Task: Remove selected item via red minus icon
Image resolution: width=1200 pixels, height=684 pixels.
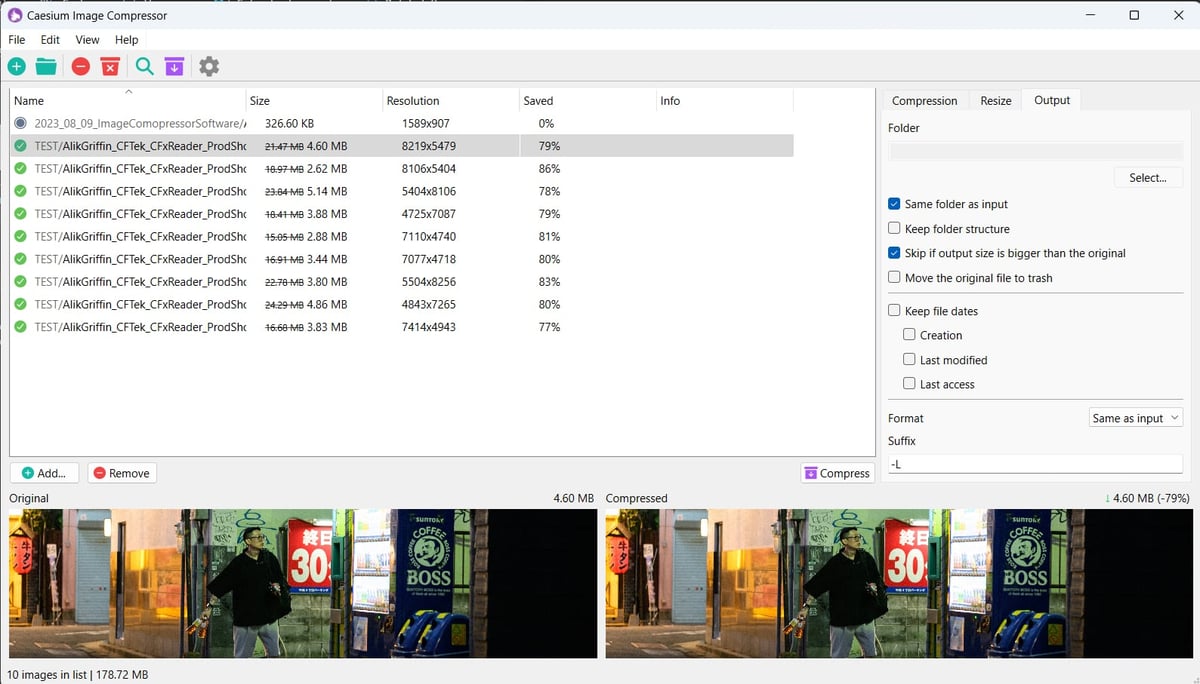Action: (x=80, y=66)
